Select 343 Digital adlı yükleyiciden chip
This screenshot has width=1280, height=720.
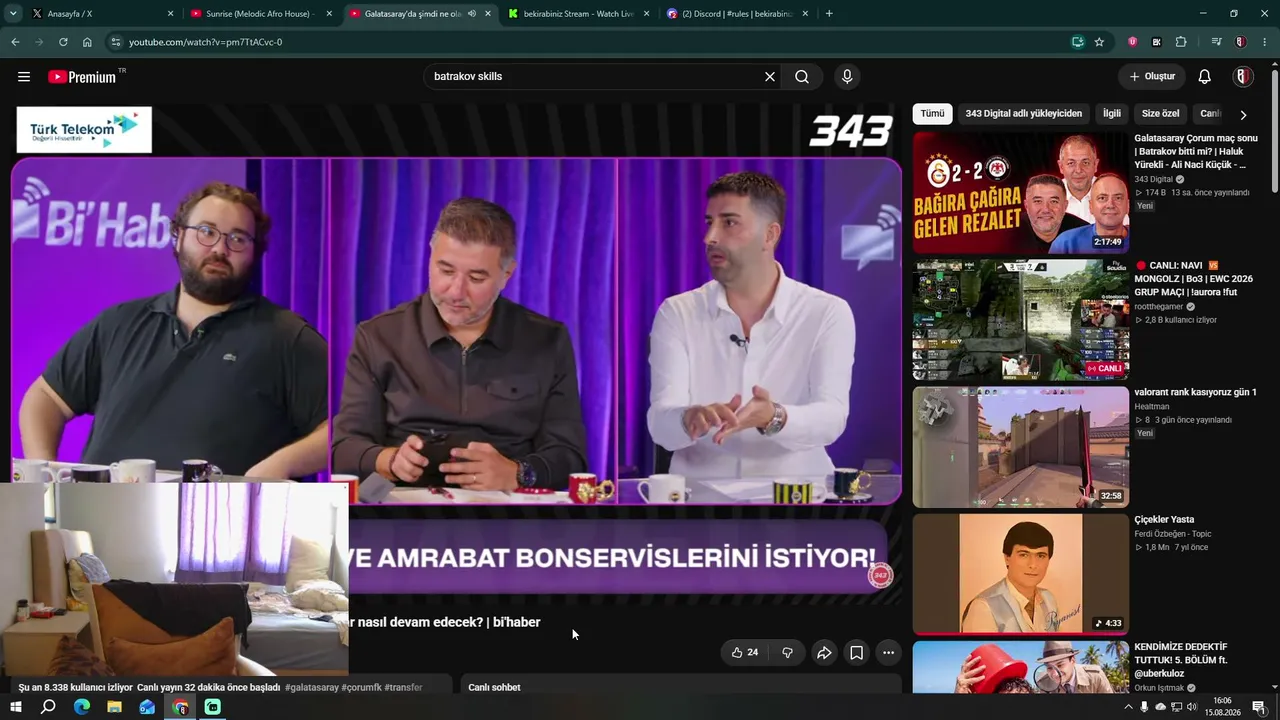pyautogui.click(x=1024, y=114)
